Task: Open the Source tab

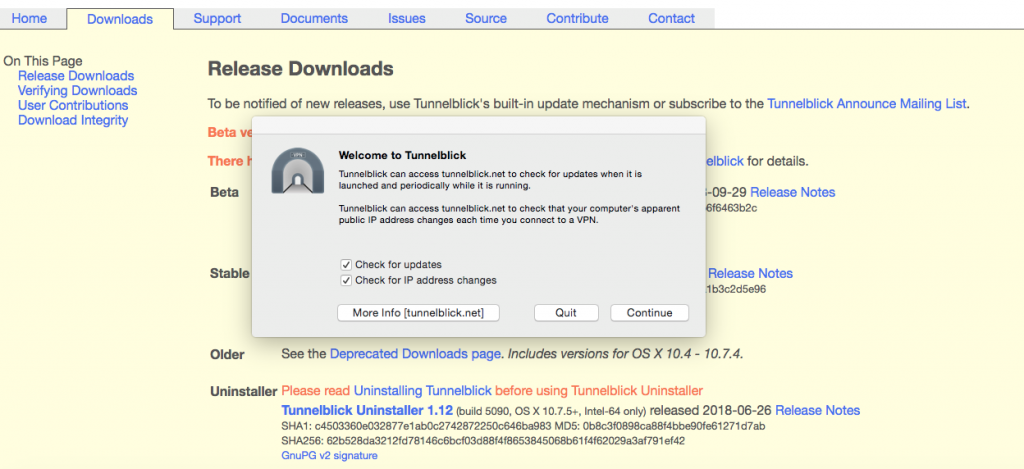Action: tap(486, 18)
